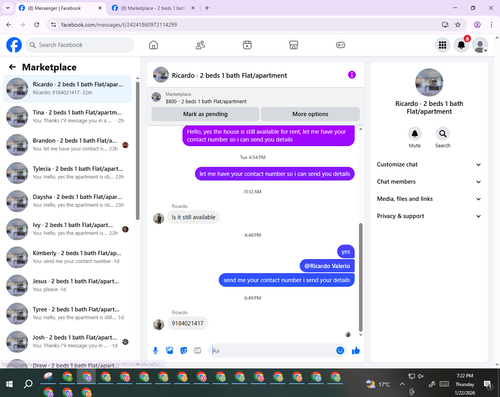
Task: Select the Ricardo conversation in list
Action: pyautogui.click(x=67, y=88)
